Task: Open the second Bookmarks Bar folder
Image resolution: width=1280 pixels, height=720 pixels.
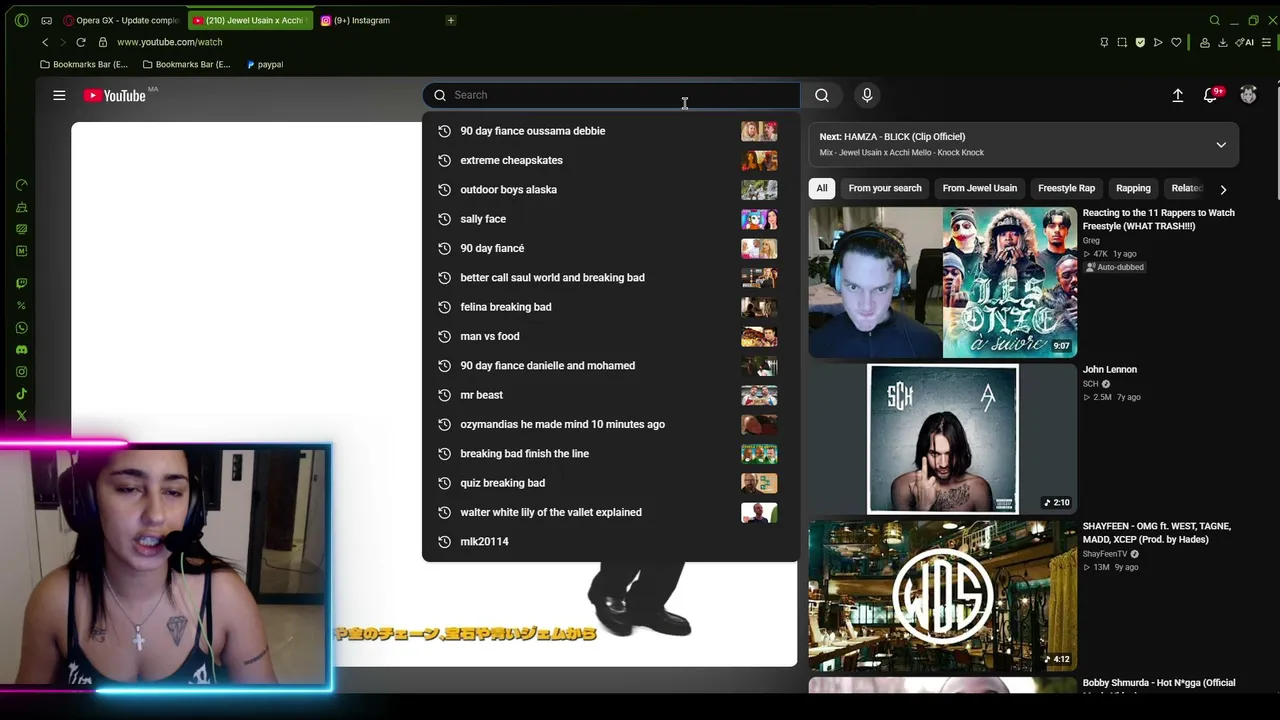Action: (187, 64)
